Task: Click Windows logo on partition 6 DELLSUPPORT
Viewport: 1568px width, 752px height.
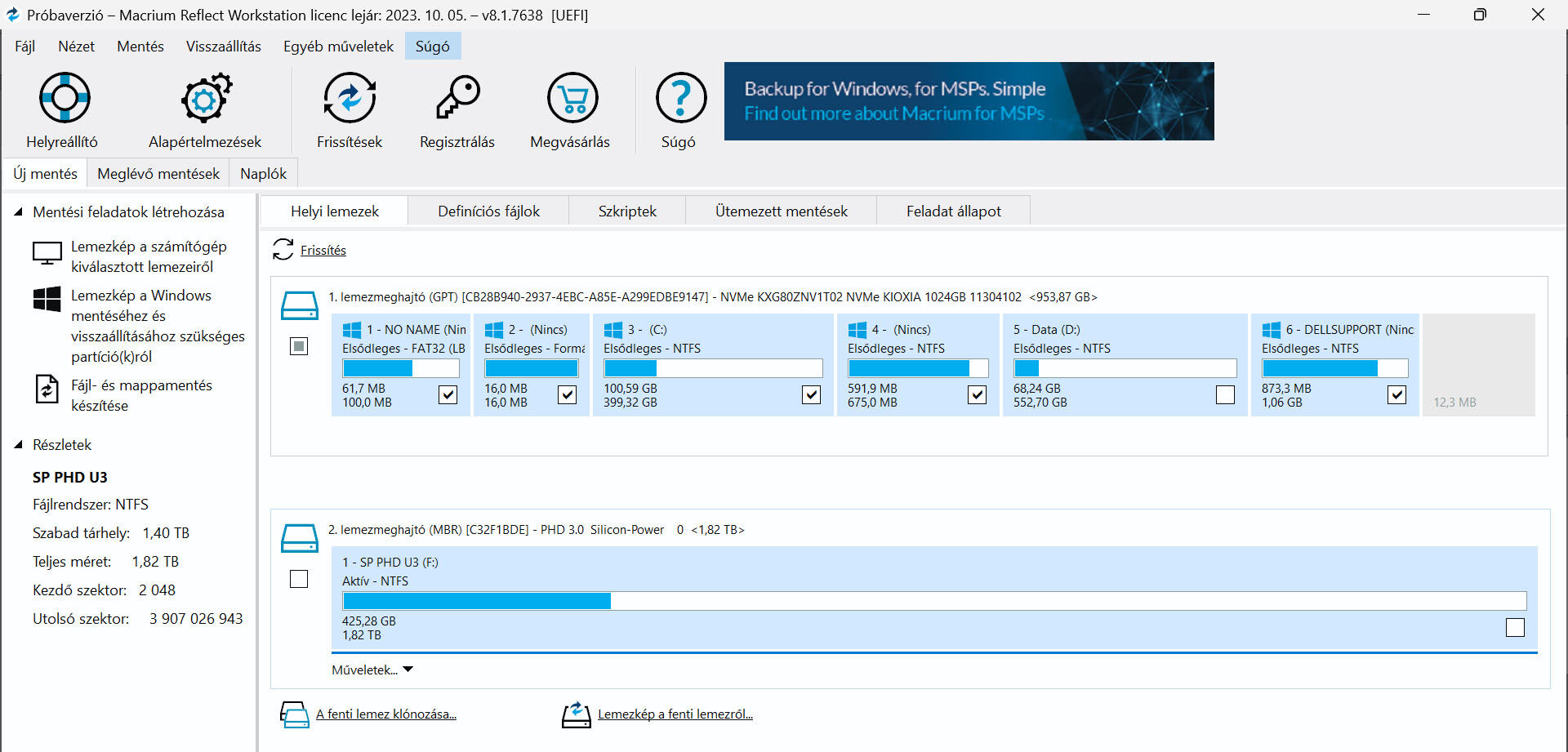Action: pyautogui.click(x=1272, y=330)
